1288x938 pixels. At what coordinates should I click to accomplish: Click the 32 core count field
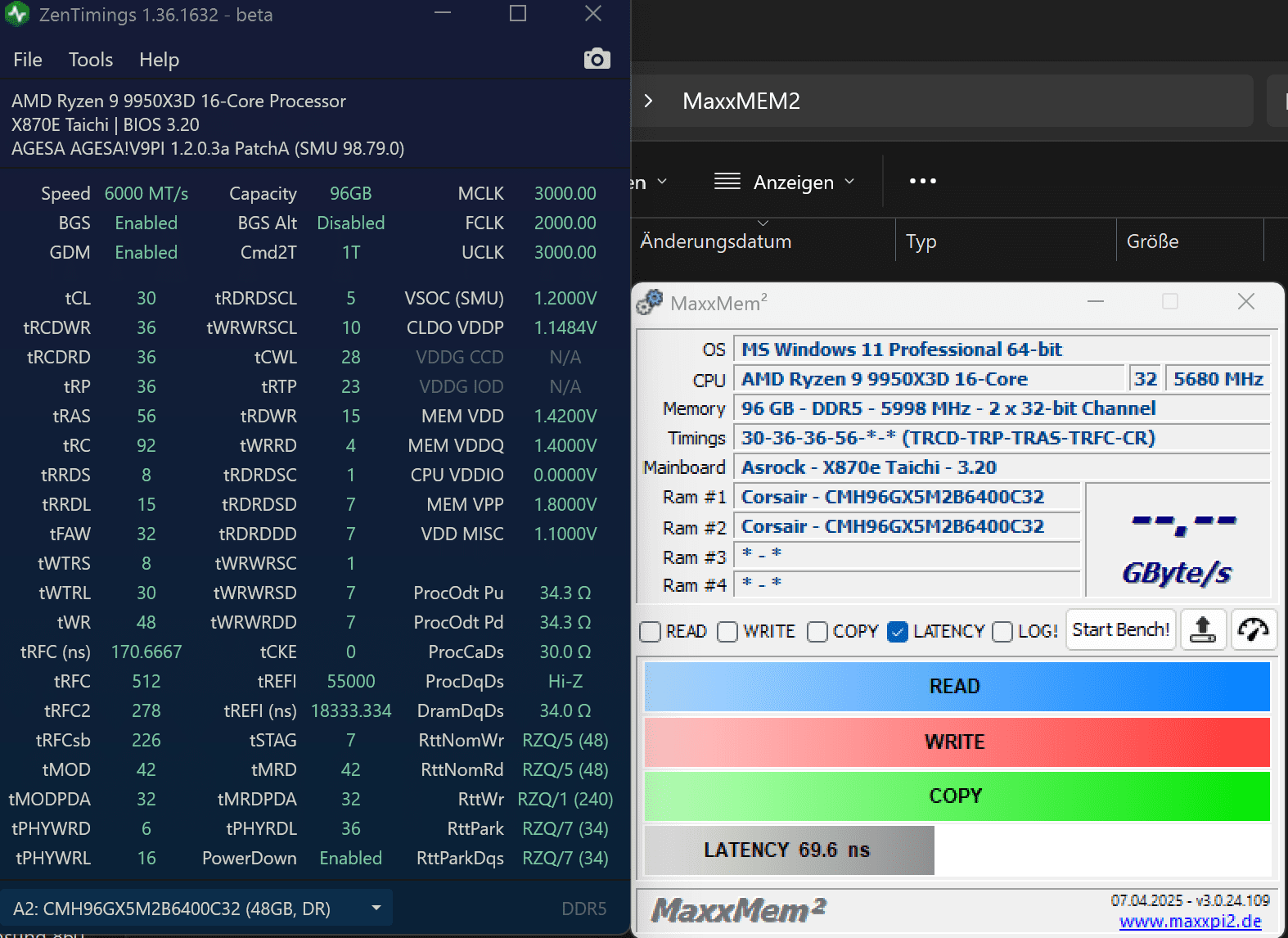pyautogui.click(x=1146, y=379)
